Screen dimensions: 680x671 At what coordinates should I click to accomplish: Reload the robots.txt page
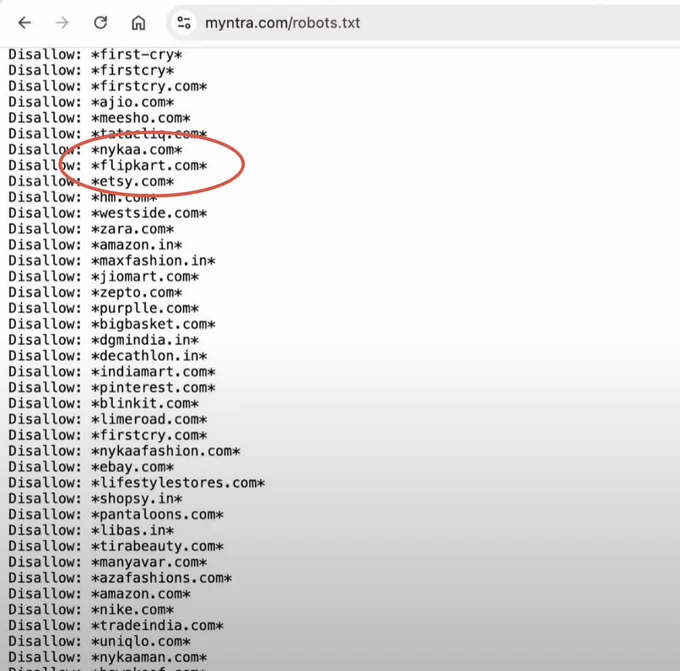coord(101,23)
